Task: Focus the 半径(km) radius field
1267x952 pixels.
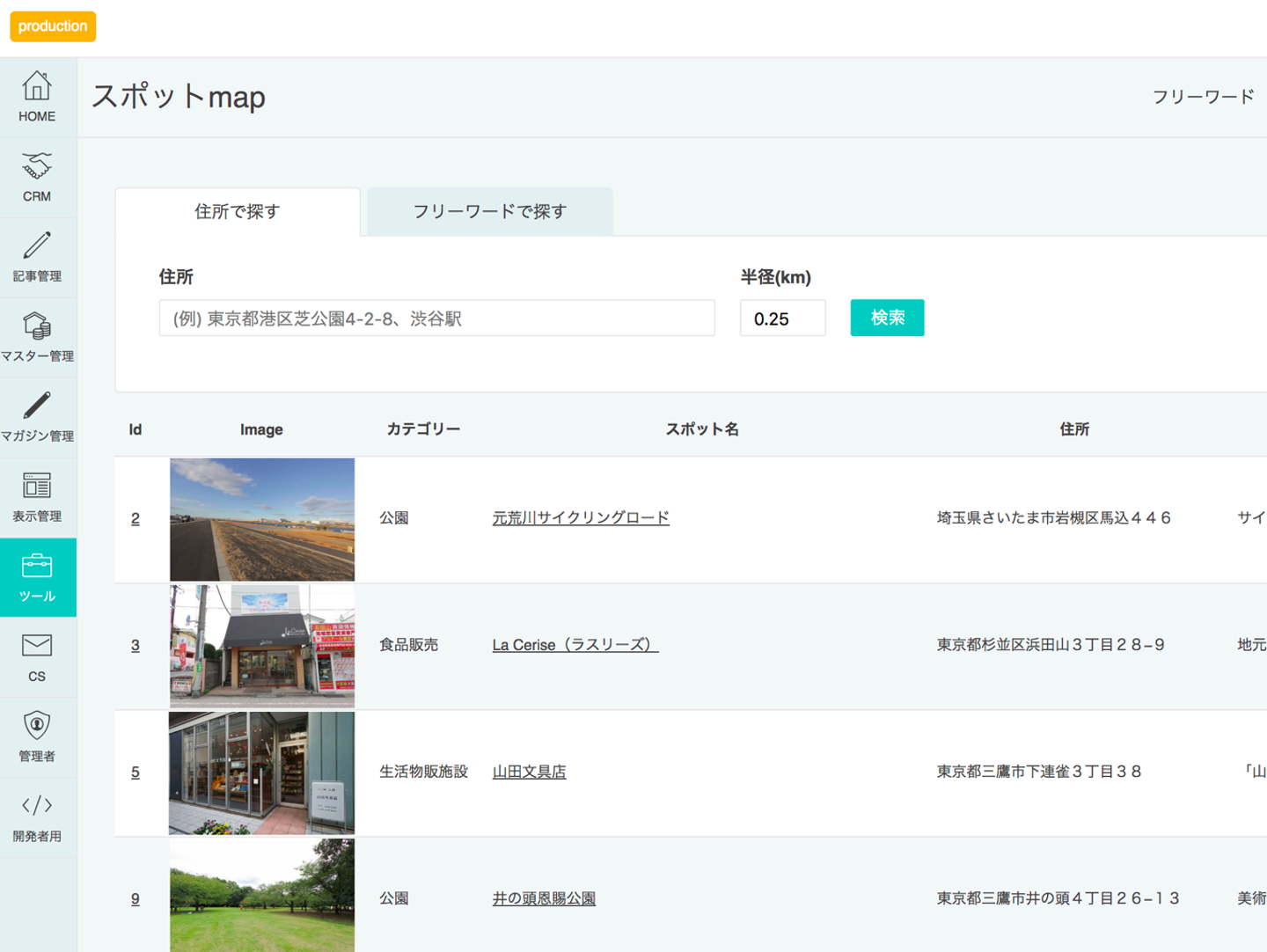Action: click(782, 319)
